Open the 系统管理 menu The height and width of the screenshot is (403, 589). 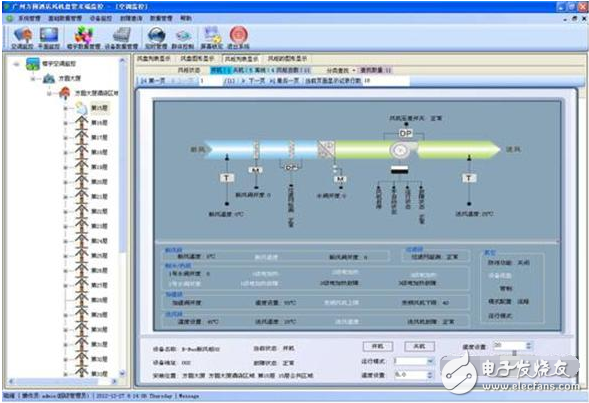(x=29, y=18)
